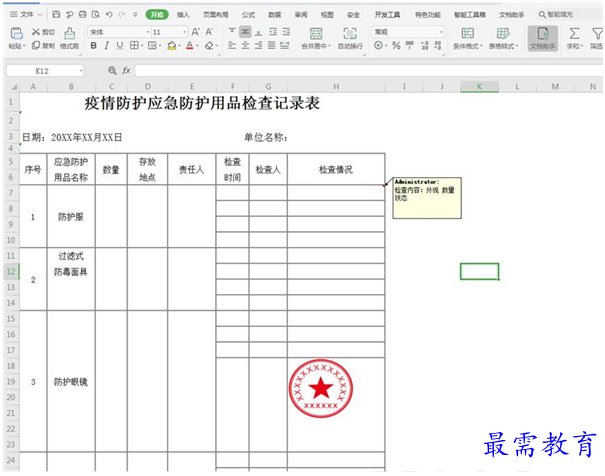The image size is (605, 476).
Task: Switch to the 插入 tab
Action: [183, 15]
